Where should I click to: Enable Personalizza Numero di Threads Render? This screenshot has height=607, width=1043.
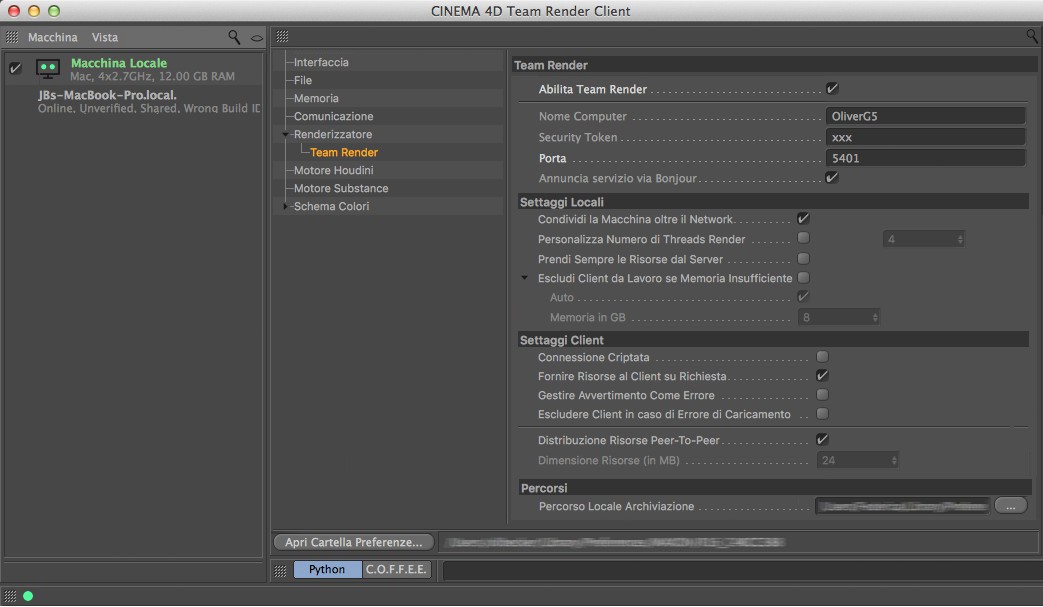(804, 238)
